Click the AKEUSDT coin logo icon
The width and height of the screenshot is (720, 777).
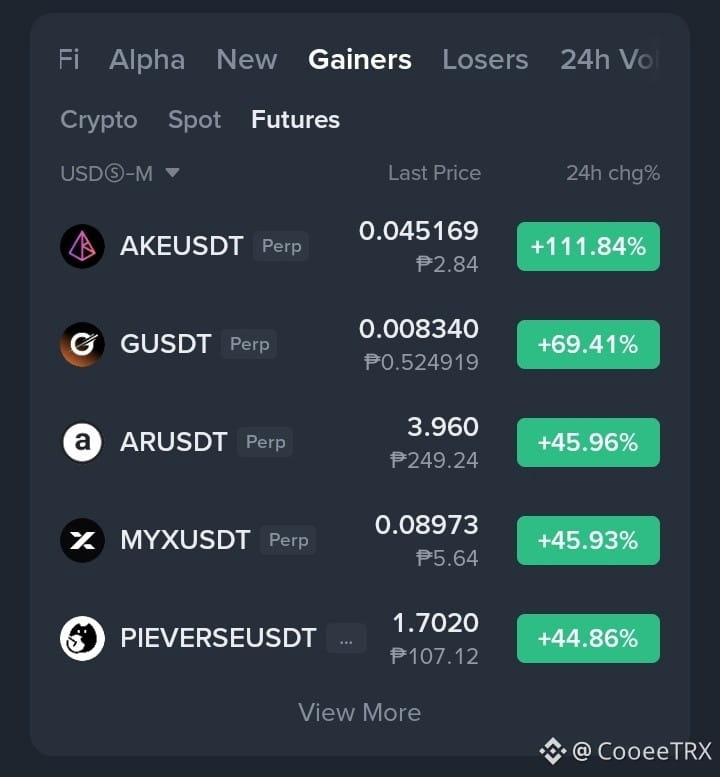click(x=82, y=246)
